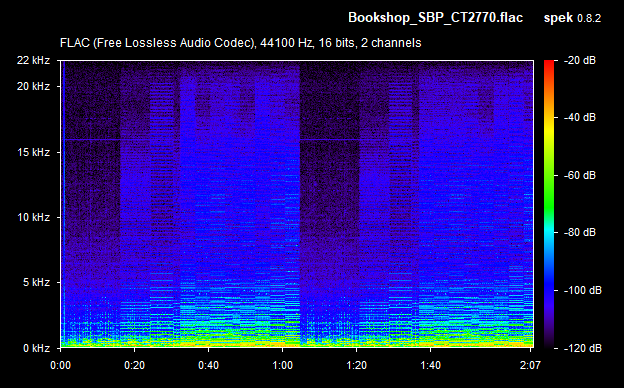This screenshot has width=624, height=388.
Task: Click the red top of the color scale
Action: click(549, 64)
